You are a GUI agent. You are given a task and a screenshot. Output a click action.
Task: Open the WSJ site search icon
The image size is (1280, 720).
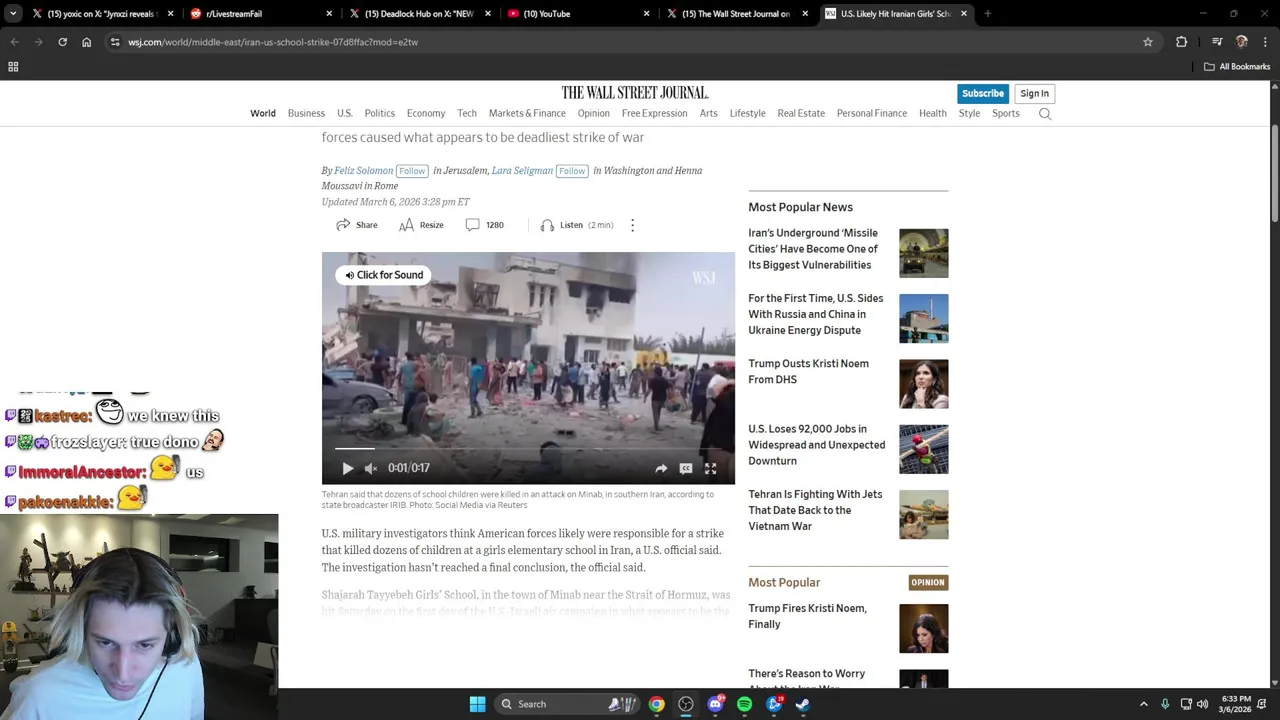click(1045, 113)
